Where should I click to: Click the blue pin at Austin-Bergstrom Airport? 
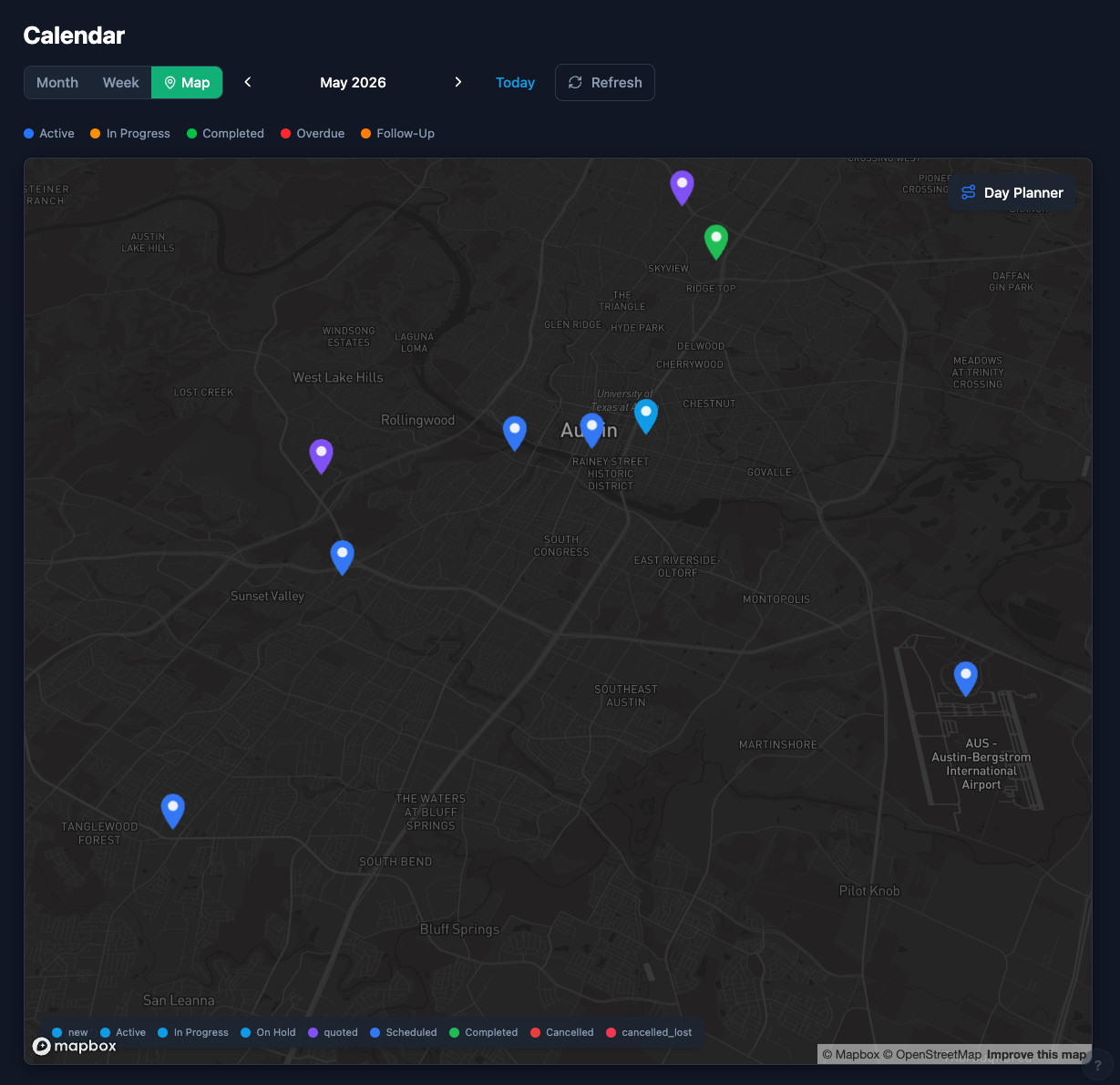[966, 679]
